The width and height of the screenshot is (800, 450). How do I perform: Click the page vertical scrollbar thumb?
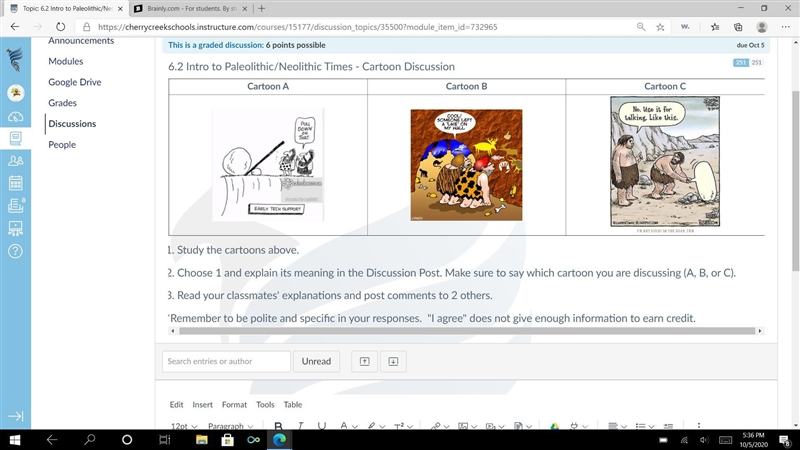point(795,181)
